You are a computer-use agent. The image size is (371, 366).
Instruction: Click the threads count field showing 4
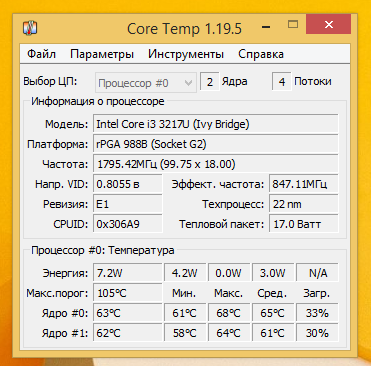click(282, 82)
